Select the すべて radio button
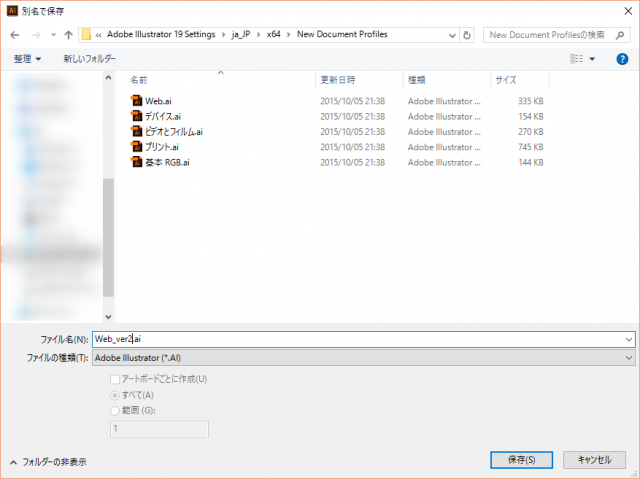 [114, 394]
